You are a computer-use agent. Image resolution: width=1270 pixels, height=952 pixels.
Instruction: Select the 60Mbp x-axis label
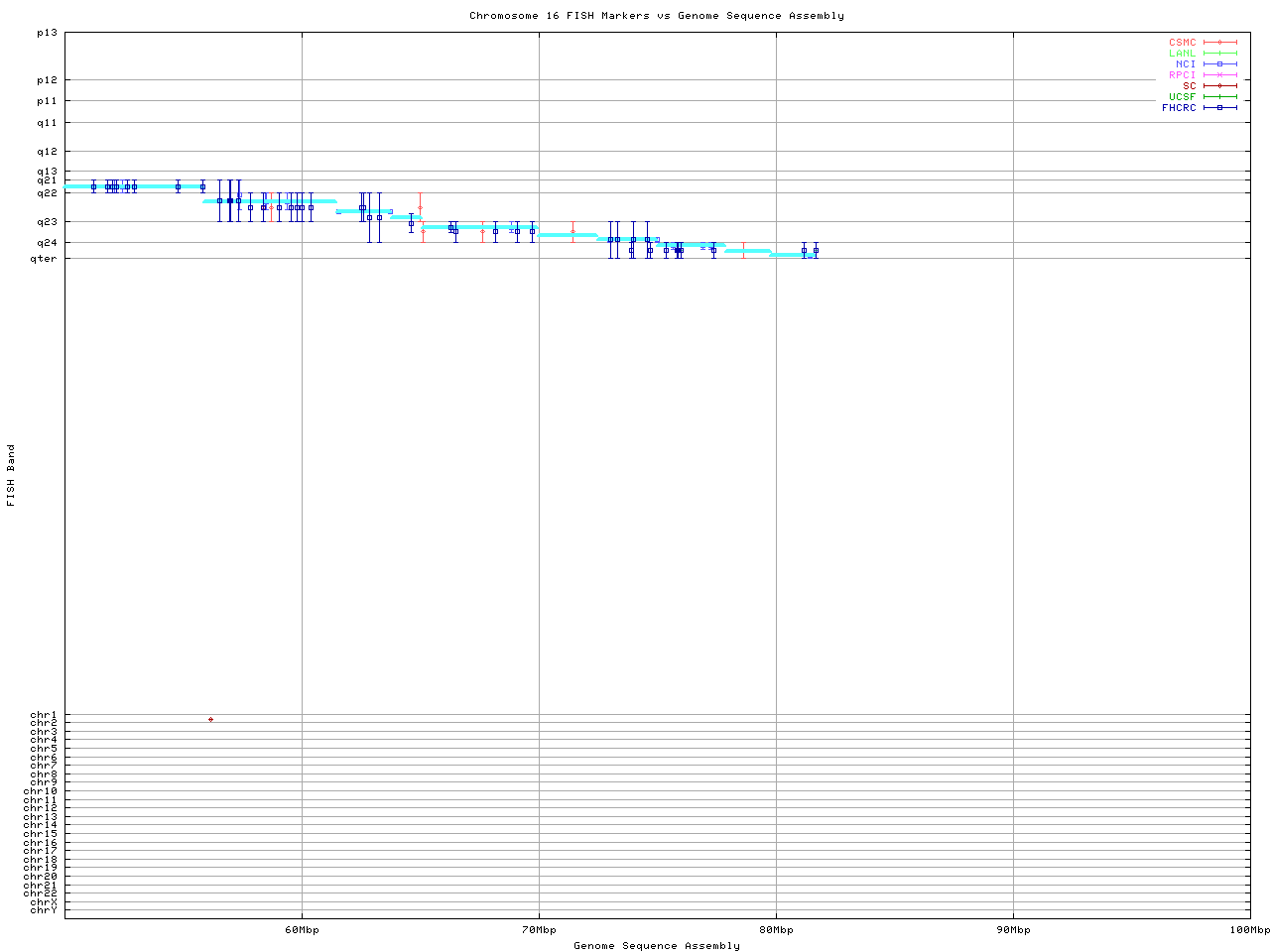[x=302, y=930]
